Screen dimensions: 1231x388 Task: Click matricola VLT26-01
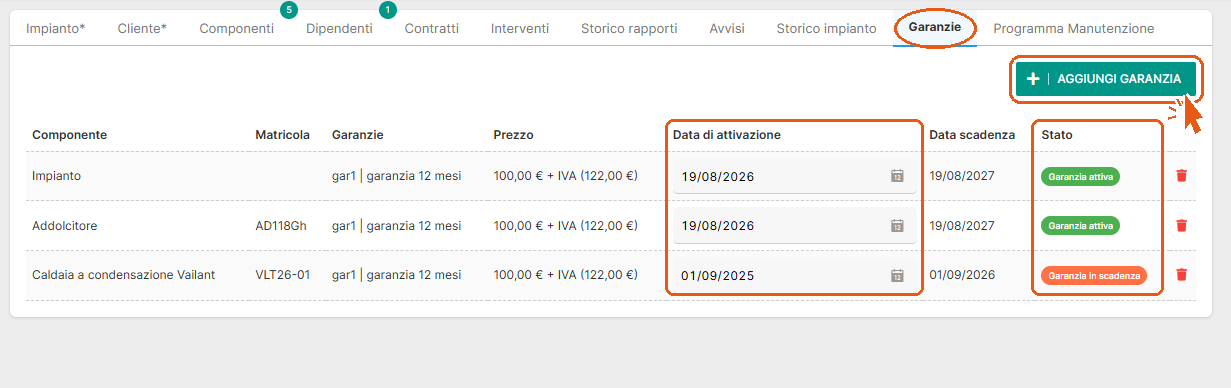pyautogui.click(x=282, y=275)
